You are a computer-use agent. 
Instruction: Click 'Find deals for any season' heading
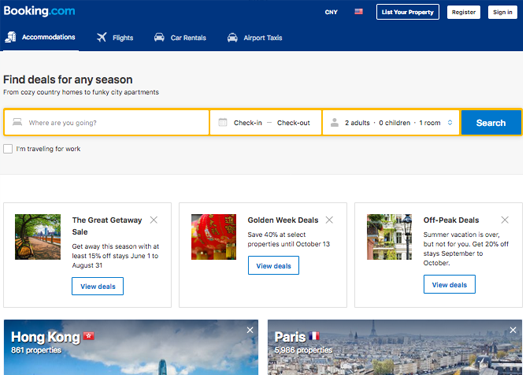(x=68, y=80)
